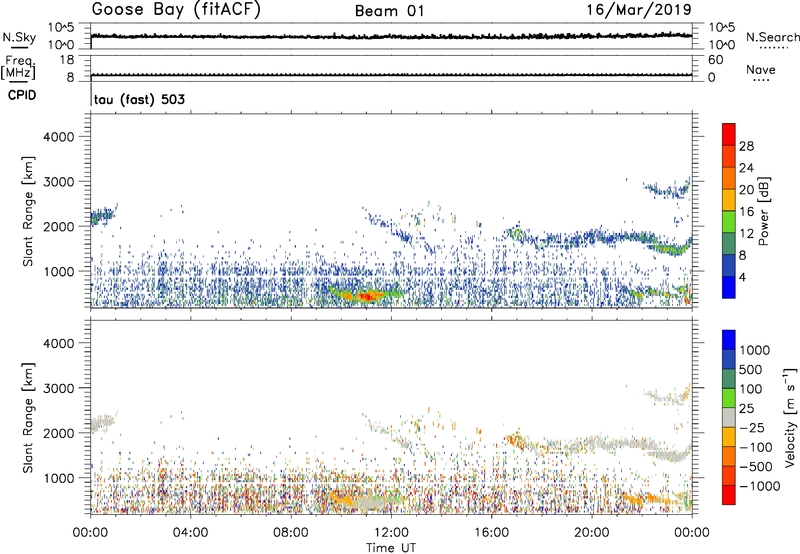Click the "CPID" label

(x=21, y=95)
